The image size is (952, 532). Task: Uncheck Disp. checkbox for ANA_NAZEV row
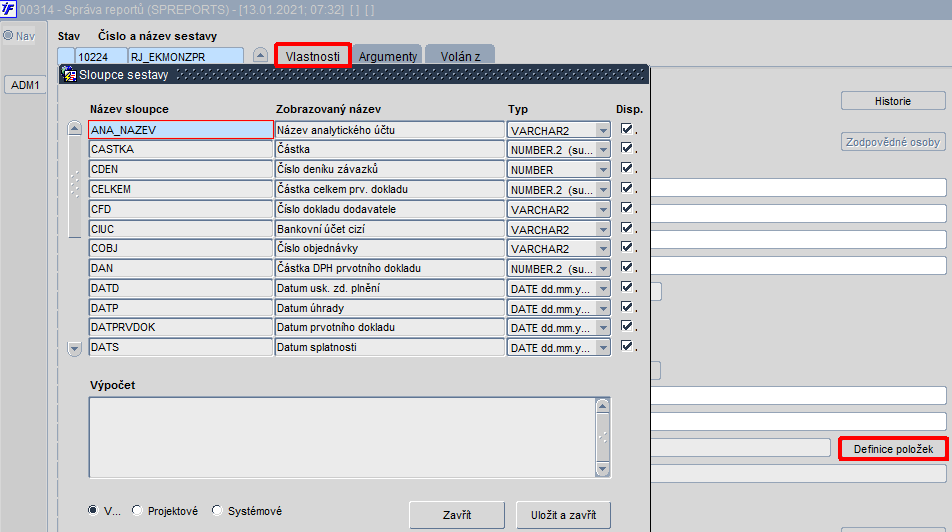(627, 129)
